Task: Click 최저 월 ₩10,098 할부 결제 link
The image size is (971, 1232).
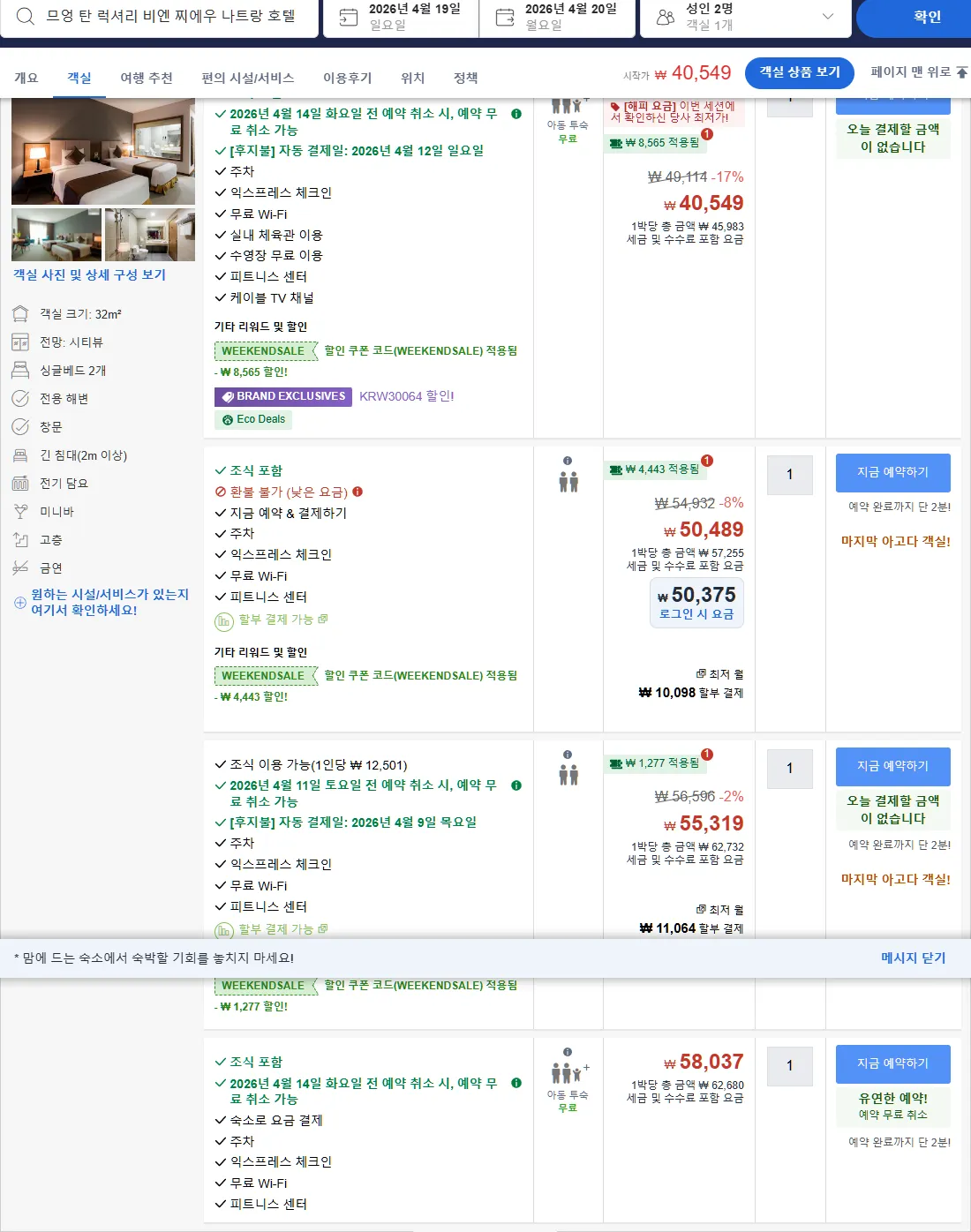Action: 691,684
